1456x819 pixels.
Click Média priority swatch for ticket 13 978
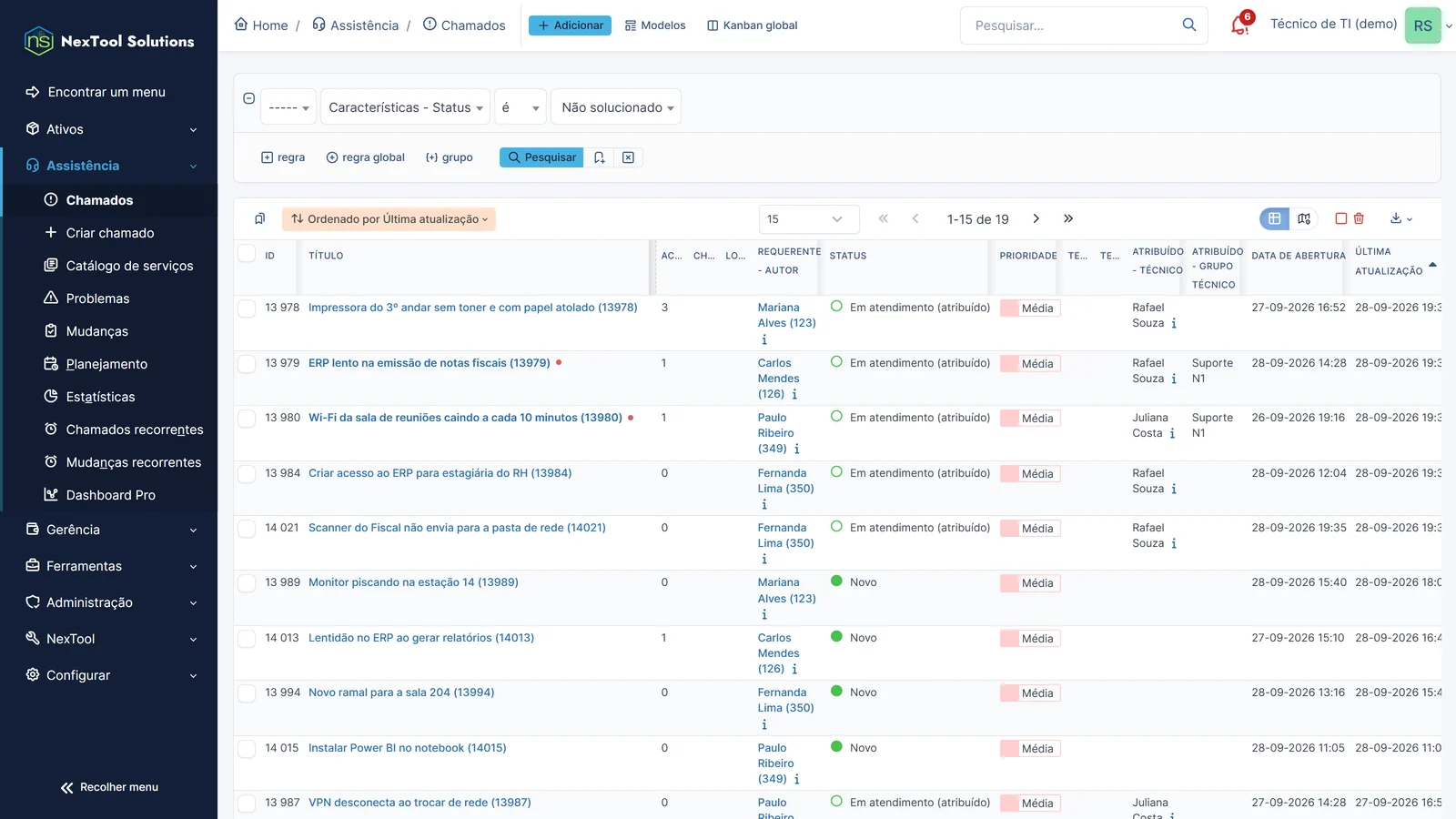click(1030, 308)
